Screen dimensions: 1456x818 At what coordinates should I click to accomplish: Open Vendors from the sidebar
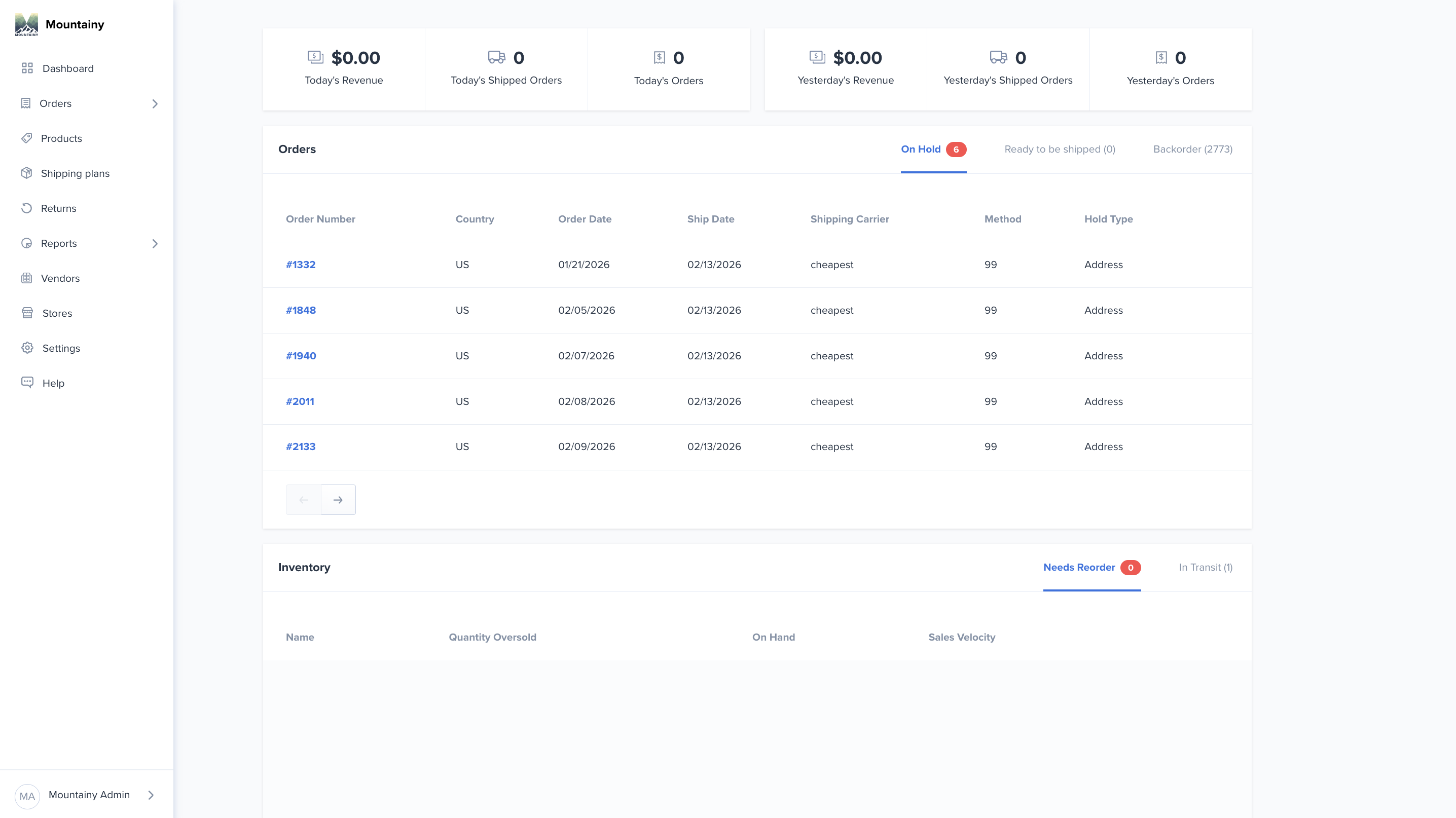60,278
